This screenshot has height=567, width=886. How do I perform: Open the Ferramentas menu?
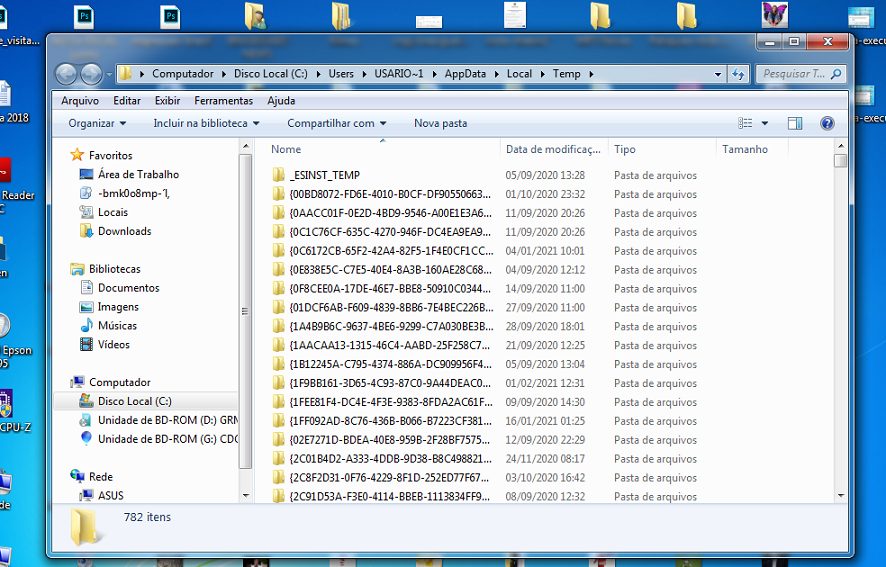click(223, 101)
